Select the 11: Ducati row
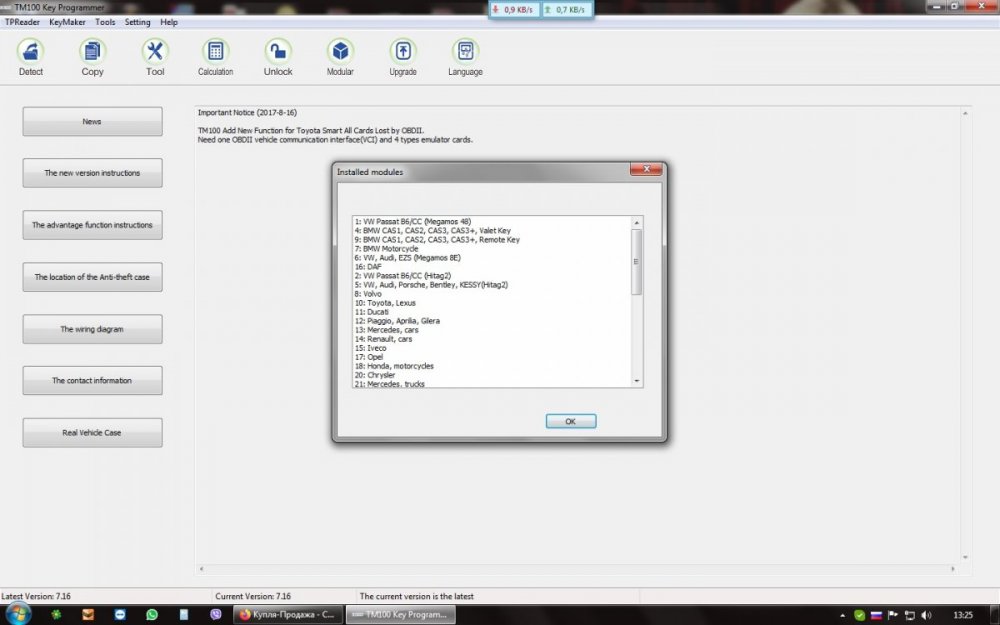Image resolution: width=1000 pixels, height=625 pixels. pyautogui.click(x=372, y=312)
